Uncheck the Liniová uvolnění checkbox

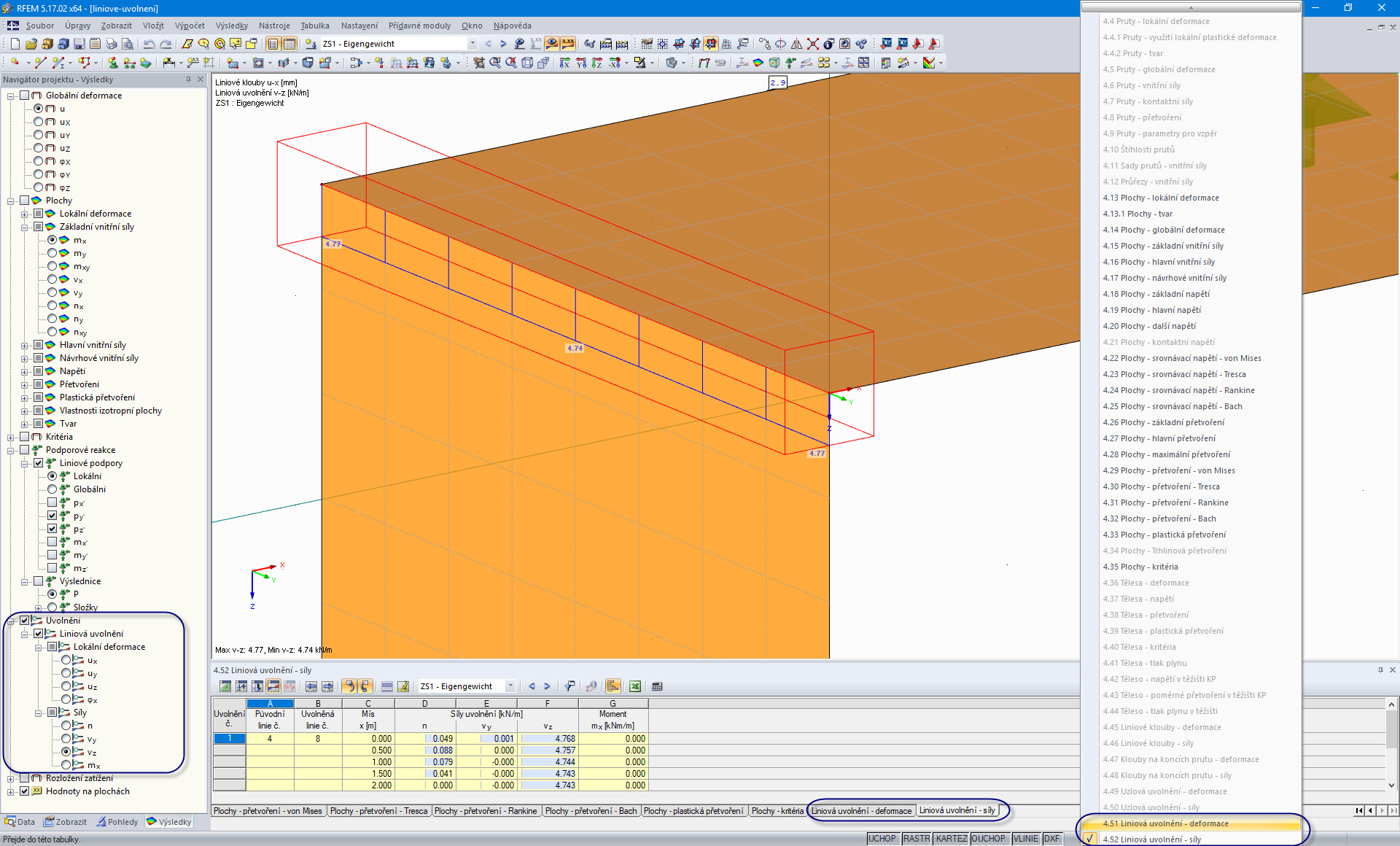(39, 634)
